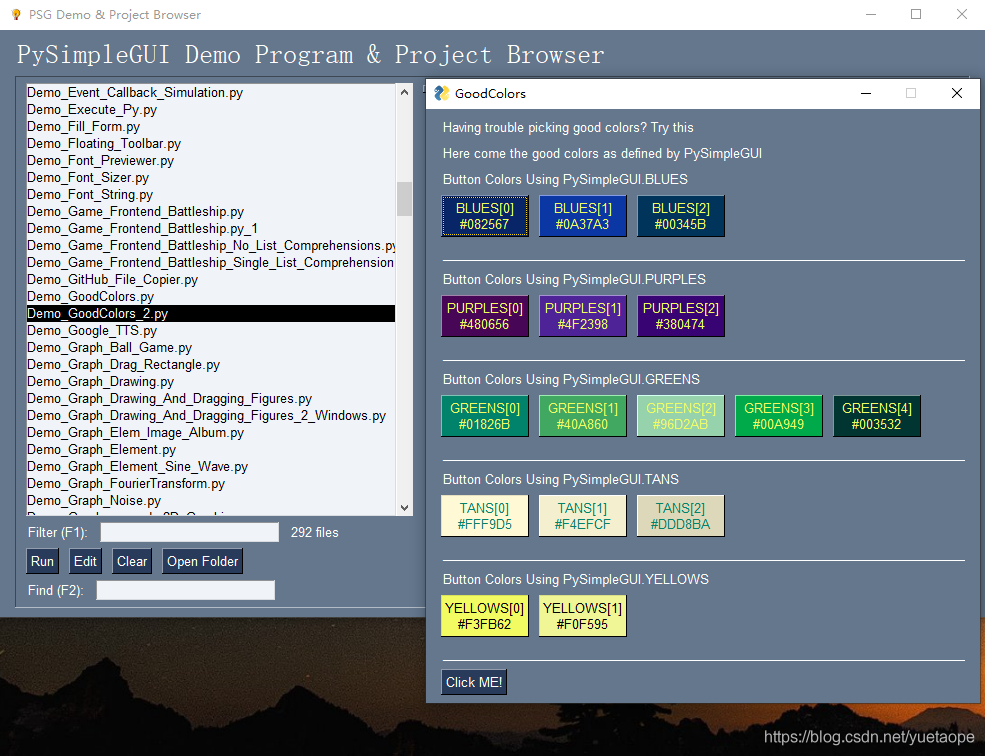
Task: Choose the TANS[2] #DDD8BA button
Action: tap(680, 516)
